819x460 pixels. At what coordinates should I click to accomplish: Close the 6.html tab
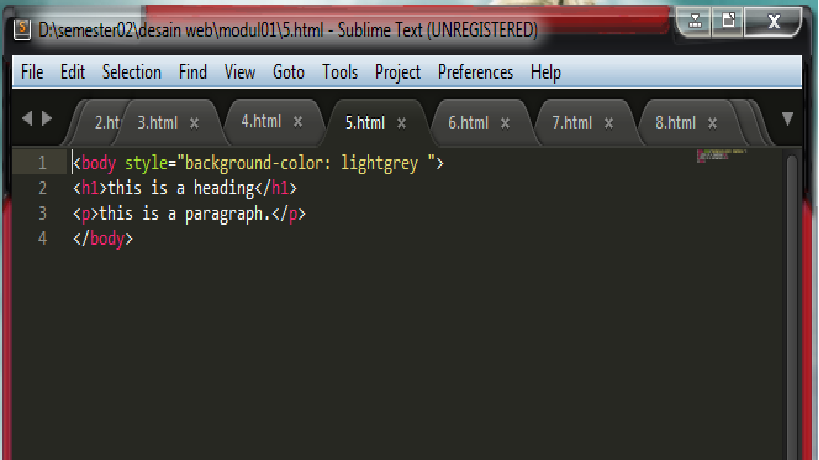point(505,124)
